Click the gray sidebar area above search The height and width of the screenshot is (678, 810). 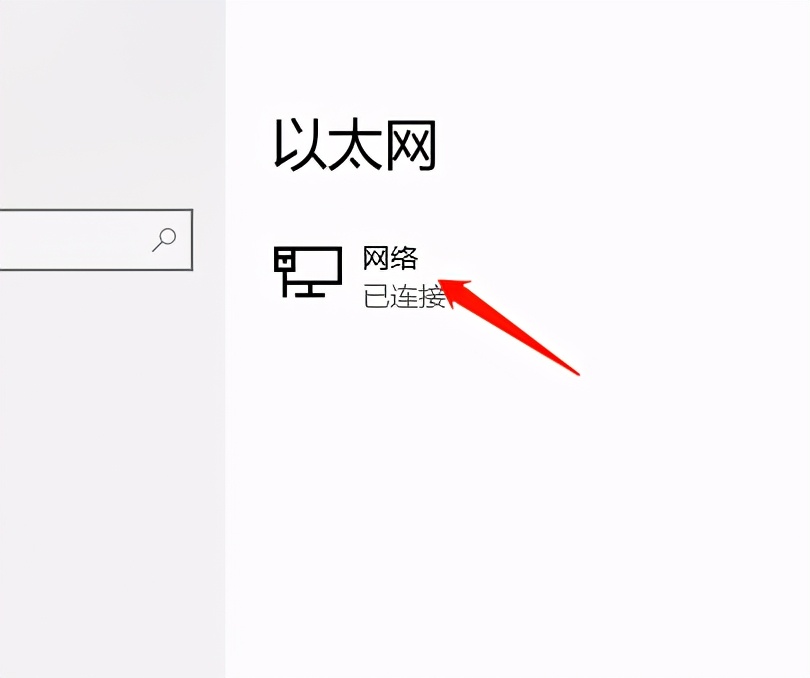[113, 103]
